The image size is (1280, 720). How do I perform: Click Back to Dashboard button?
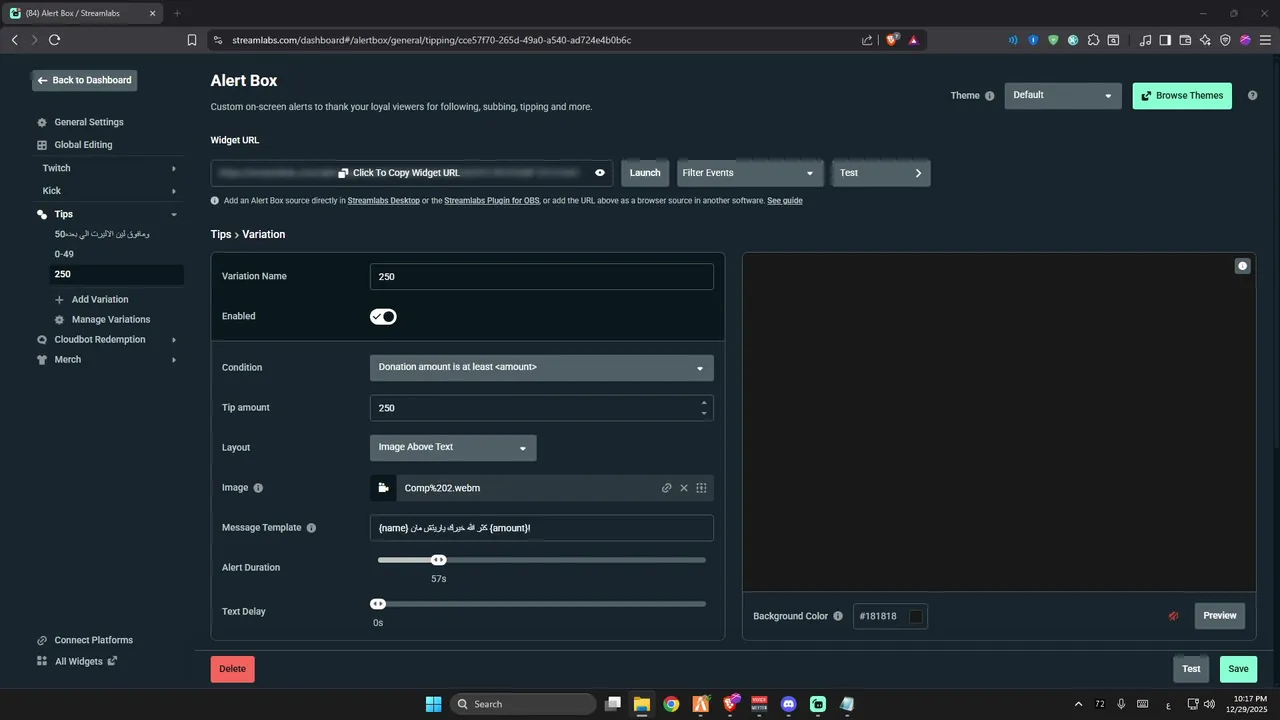(x=84, y=80)
